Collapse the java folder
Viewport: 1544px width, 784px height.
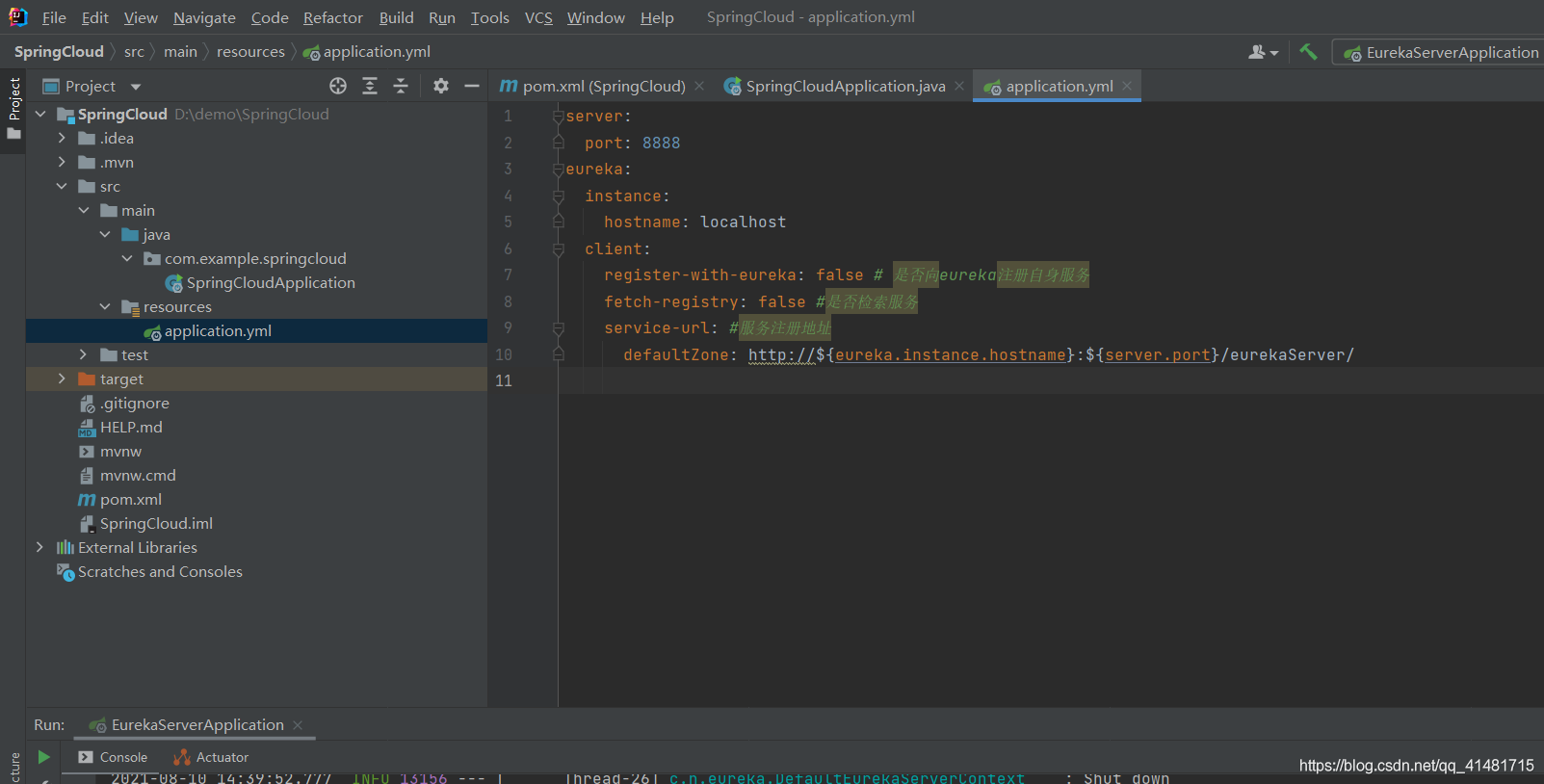click(x=105, y=234)
